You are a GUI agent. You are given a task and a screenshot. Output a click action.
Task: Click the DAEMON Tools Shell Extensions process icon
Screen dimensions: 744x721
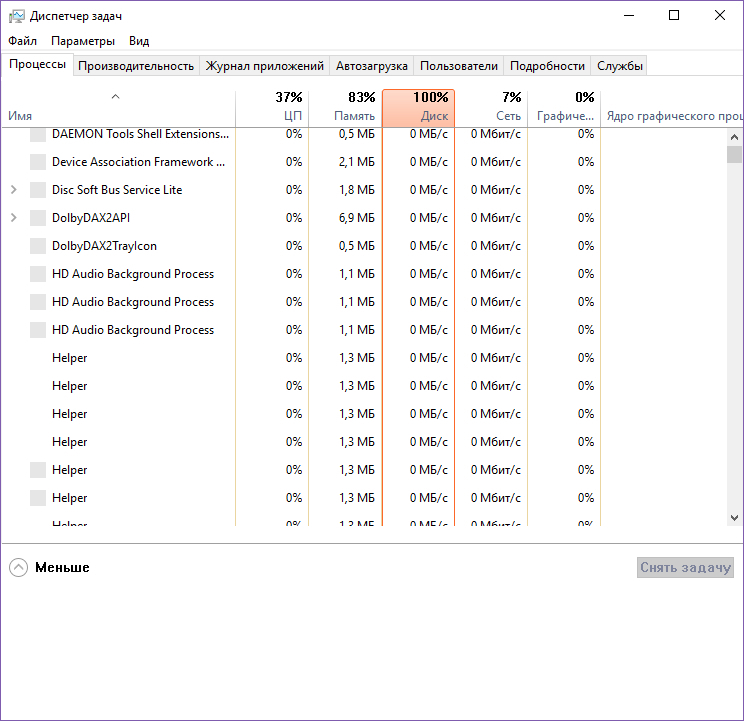tap(38, 134)
